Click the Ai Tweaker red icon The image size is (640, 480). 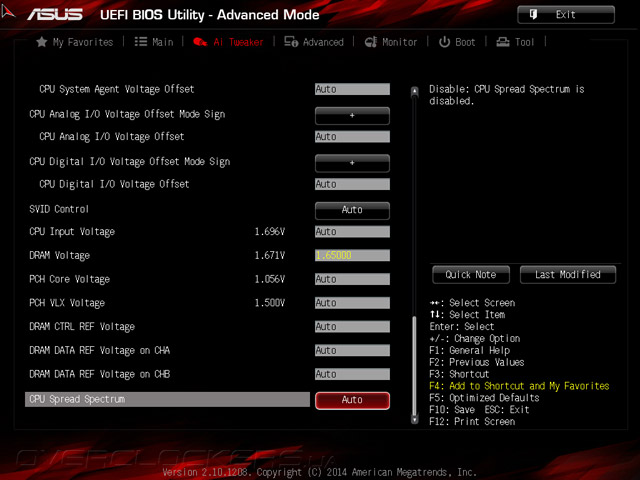(200, 42)
